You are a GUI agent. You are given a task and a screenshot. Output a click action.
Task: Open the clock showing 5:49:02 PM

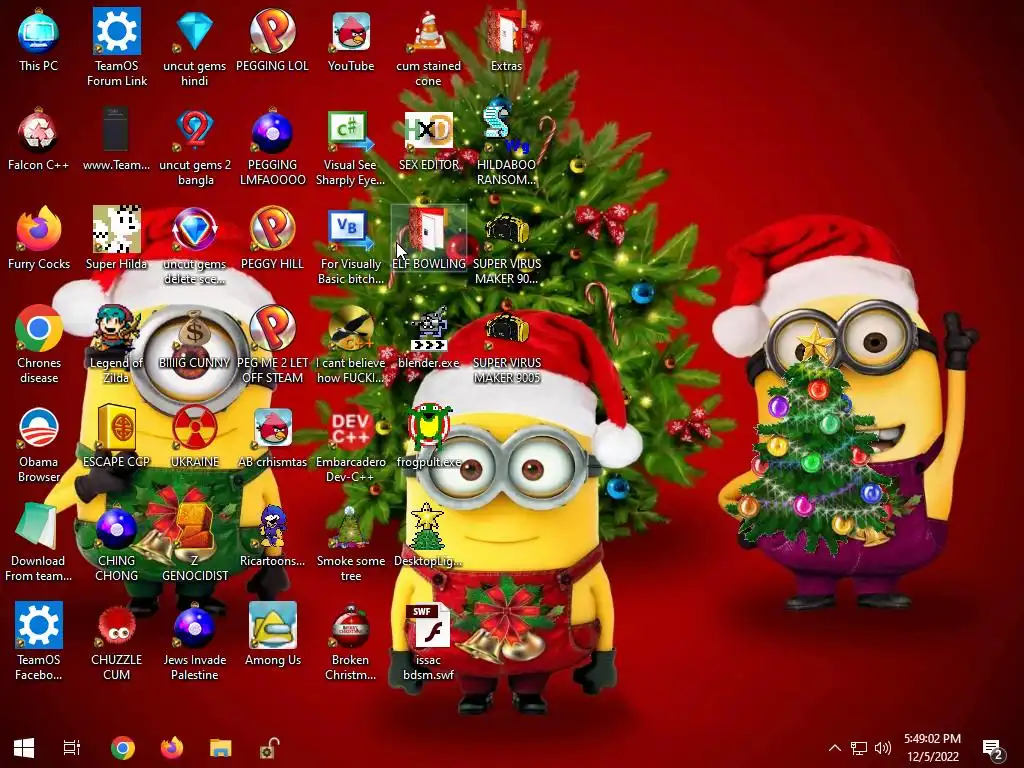(932, 748)
